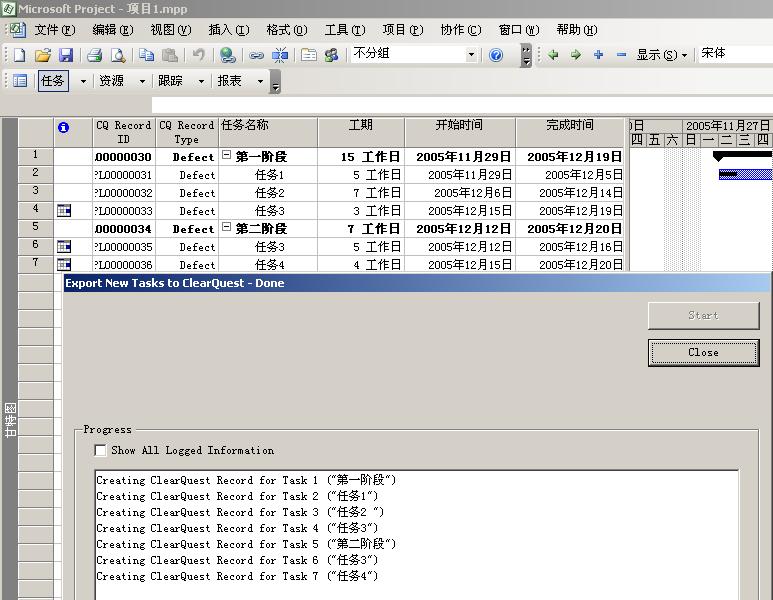The image size is (773, 600).
Task: Open the 项目(P) menu
Action: [x=403, y=30]
